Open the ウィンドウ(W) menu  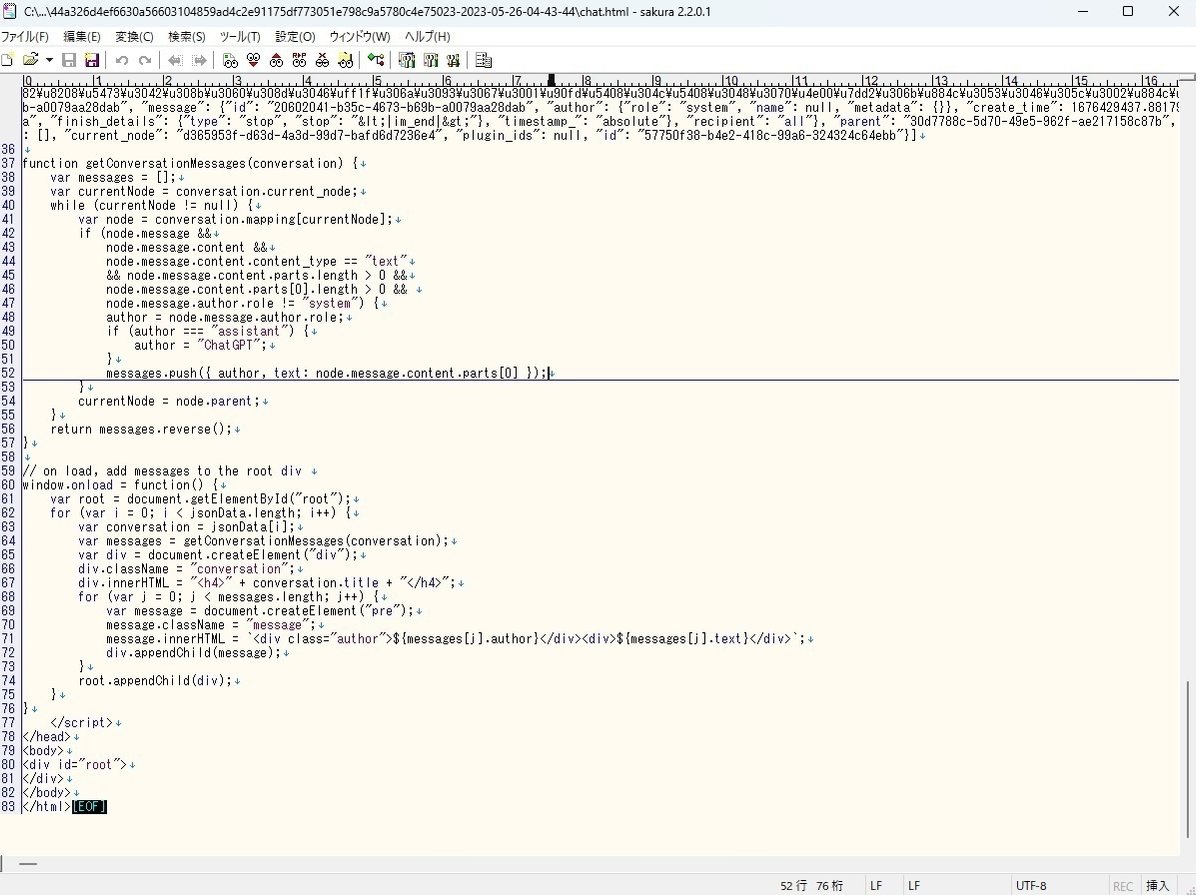[357, 36]
